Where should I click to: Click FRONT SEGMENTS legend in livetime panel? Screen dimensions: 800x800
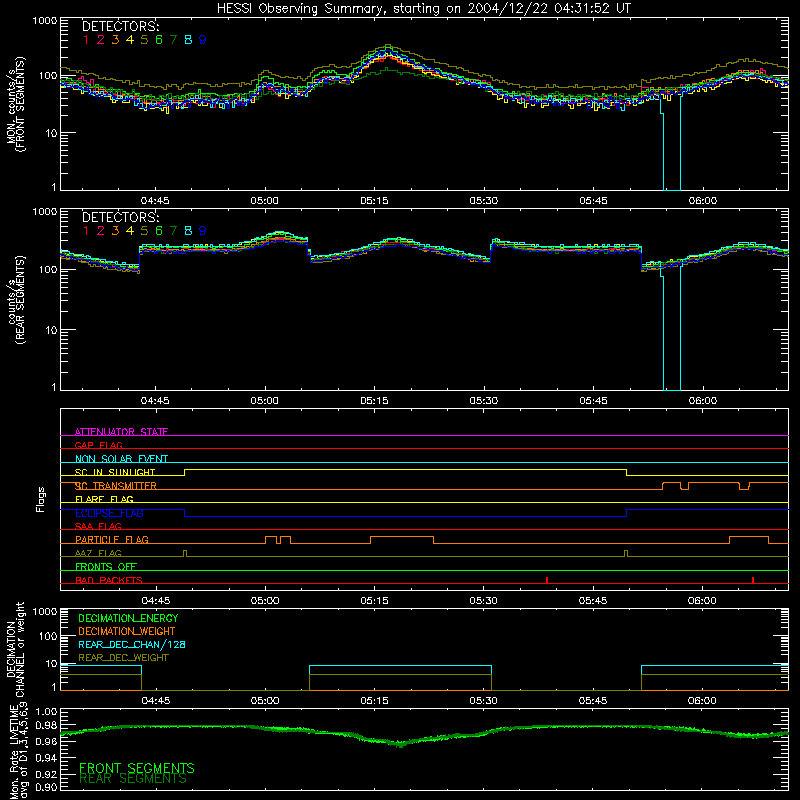(137, 768)
